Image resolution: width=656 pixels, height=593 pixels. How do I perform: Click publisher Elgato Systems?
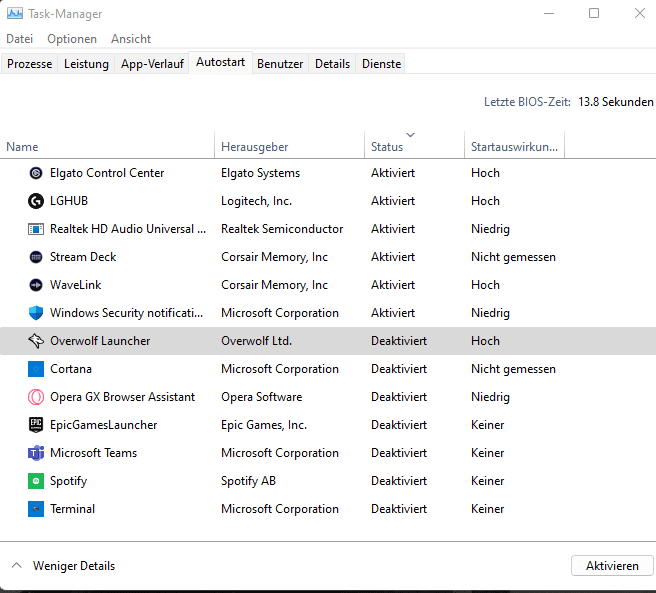261,173
